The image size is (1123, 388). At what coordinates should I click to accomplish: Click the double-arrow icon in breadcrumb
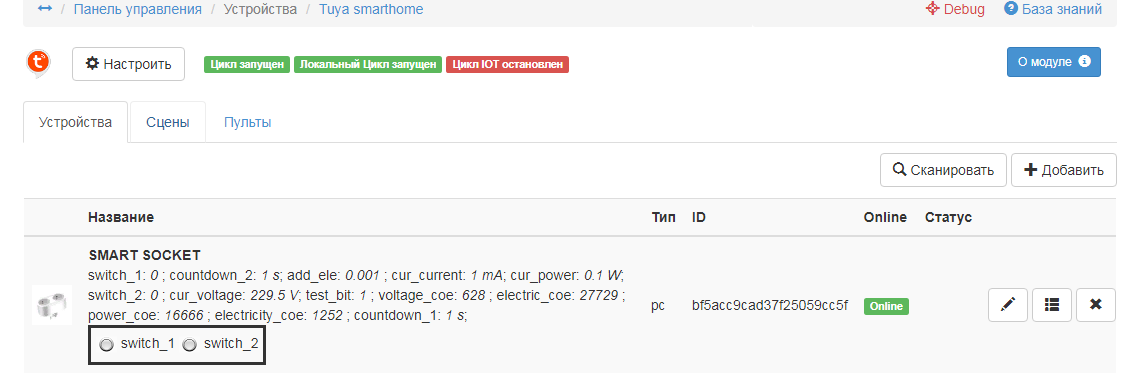[44, 9]
